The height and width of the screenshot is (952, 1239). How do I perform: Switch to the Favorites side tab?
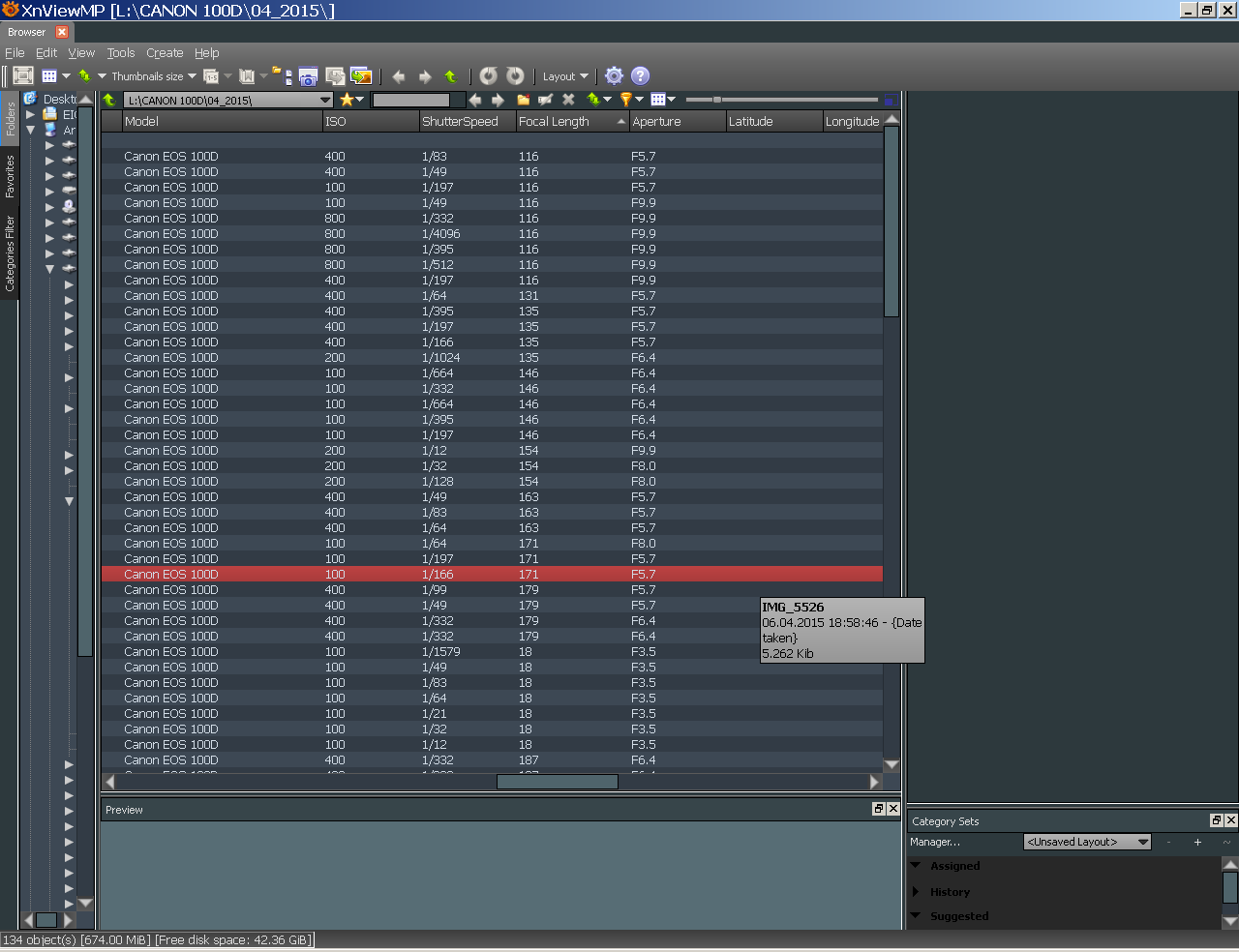pyautogui.click(x=10, y=176)
